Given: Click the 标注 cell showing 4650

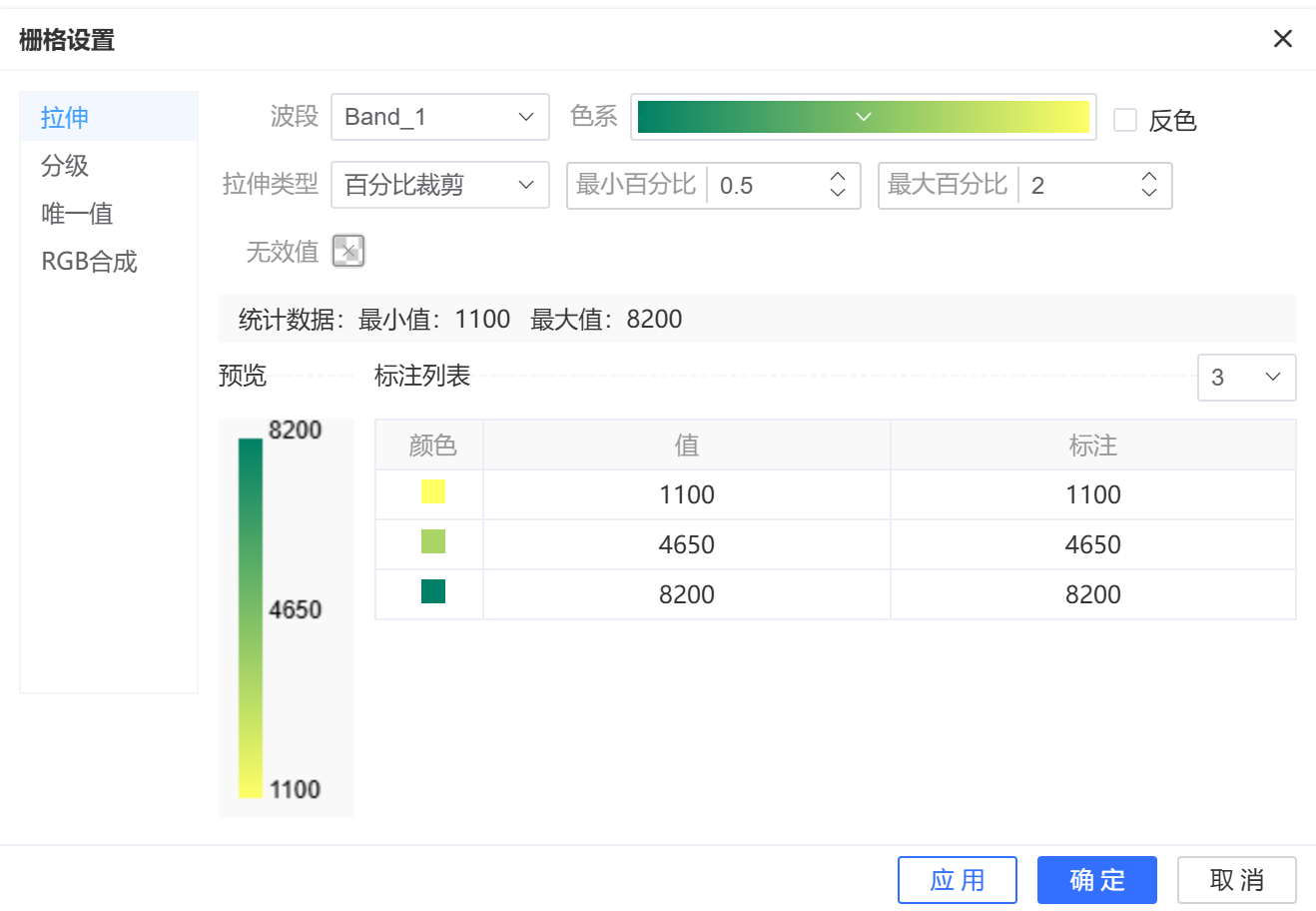Looking at the screenshot, I should click(1092, 544).
